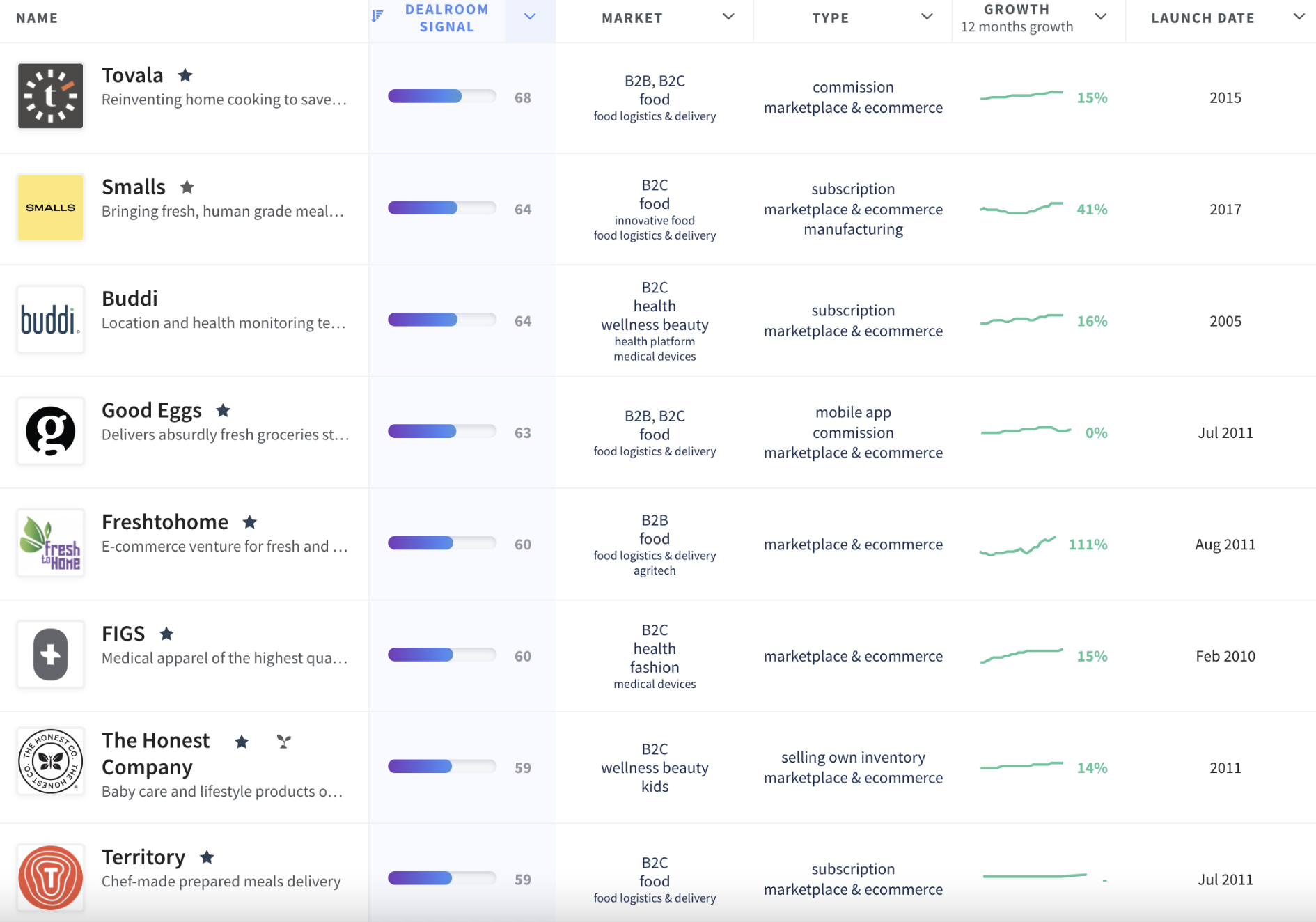Click FIGS' growth sparkline chart

point(1021,655)
